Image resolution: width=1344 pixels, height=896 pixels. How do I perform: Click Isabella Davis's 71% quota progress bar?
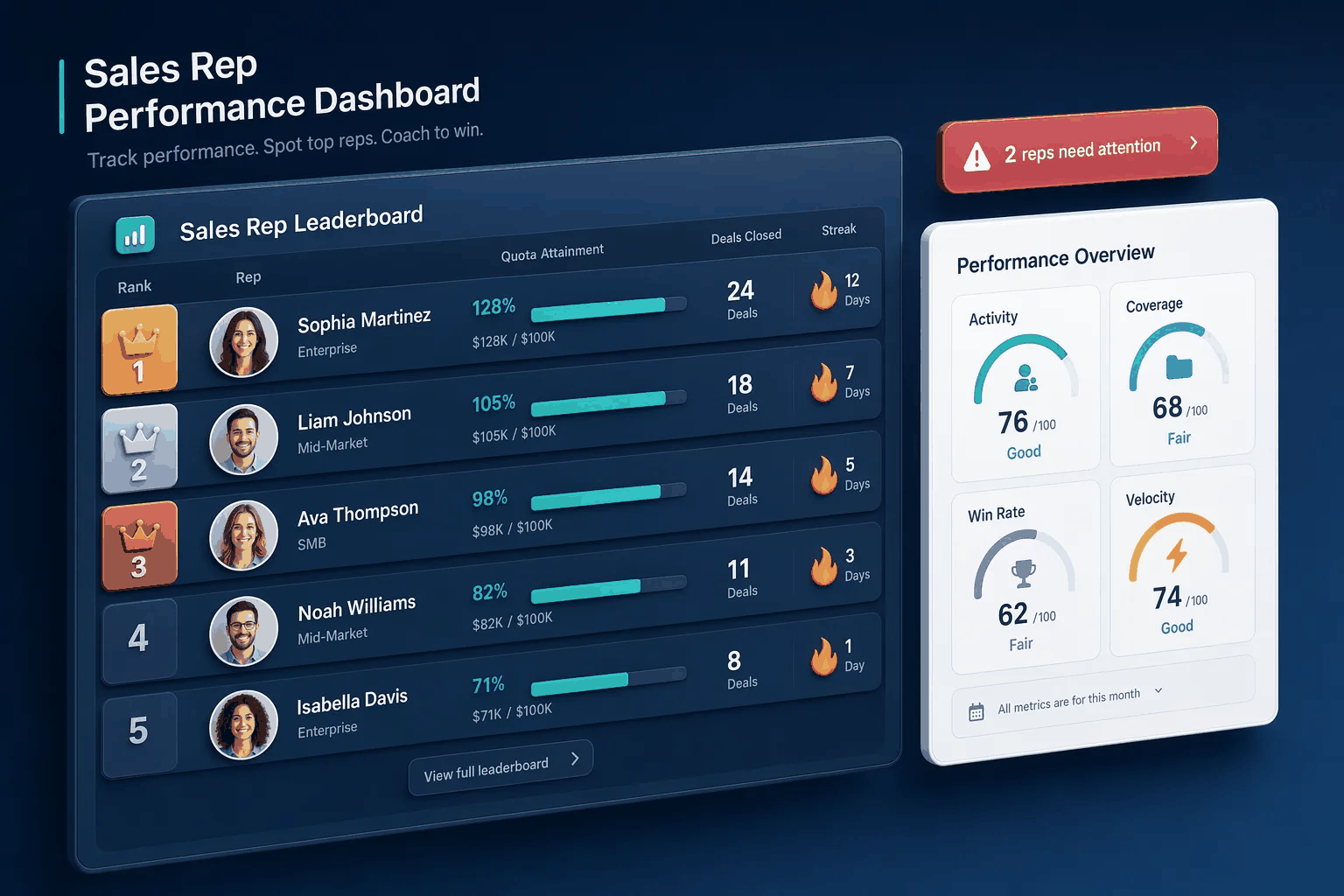(x=608, y=681)
